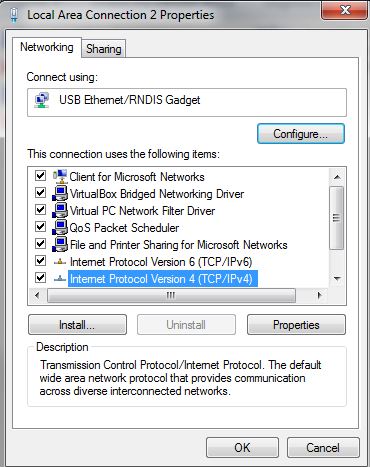Click the list's scroll down arrow
370x467 pixels.
337,279
